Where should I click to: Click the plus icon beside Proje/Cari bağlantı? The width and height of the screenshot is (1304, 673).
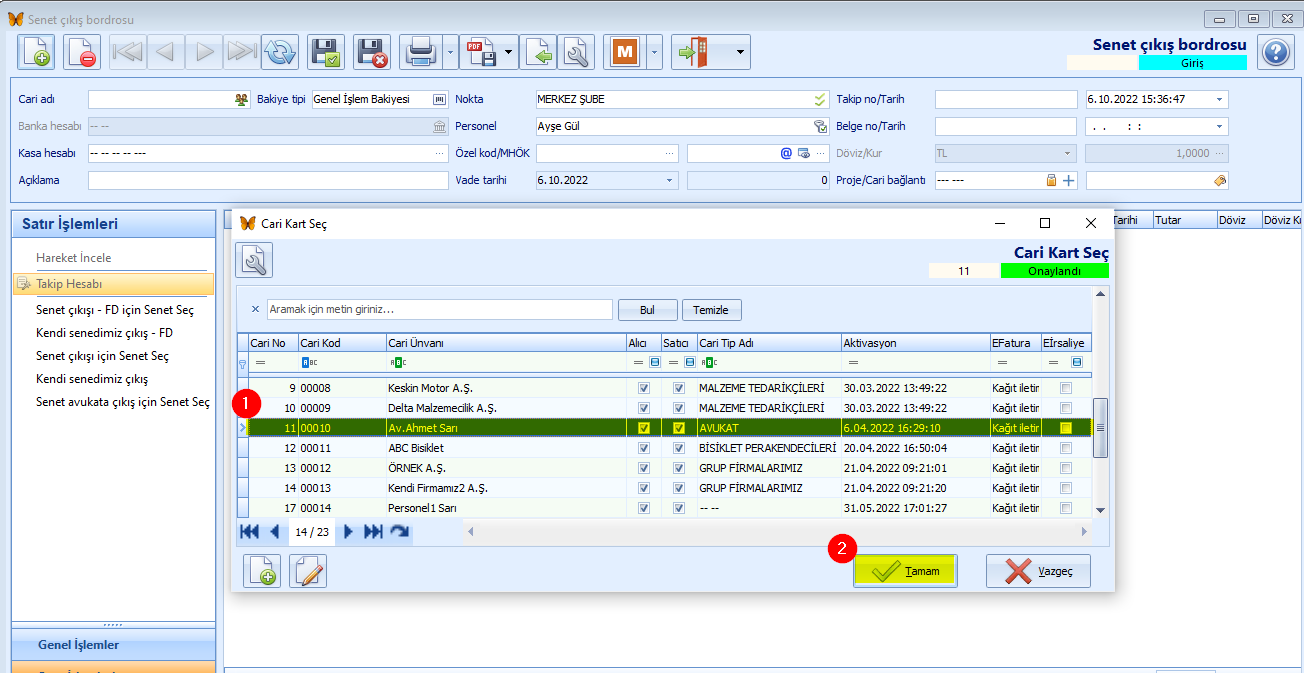(x=1068, y=180)
